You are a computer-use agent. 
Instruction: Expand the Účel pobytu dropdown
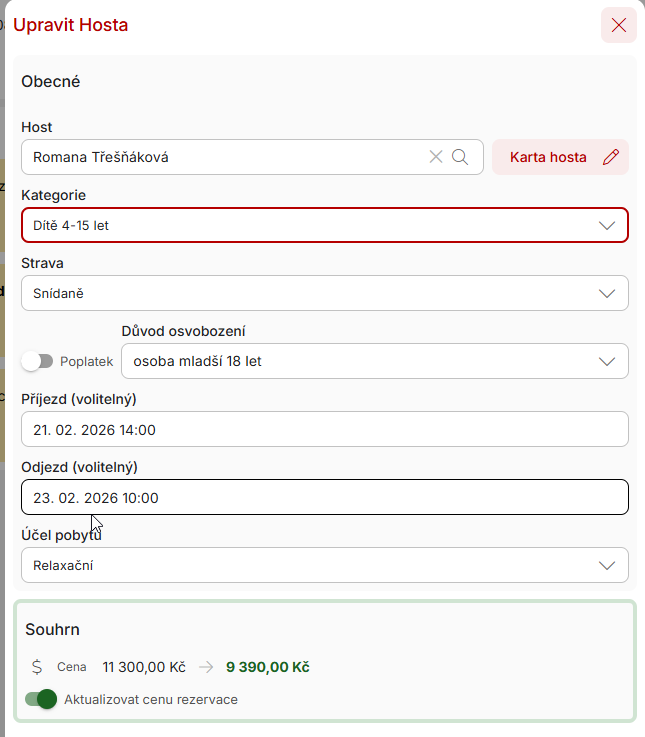[x=324, y=565]
